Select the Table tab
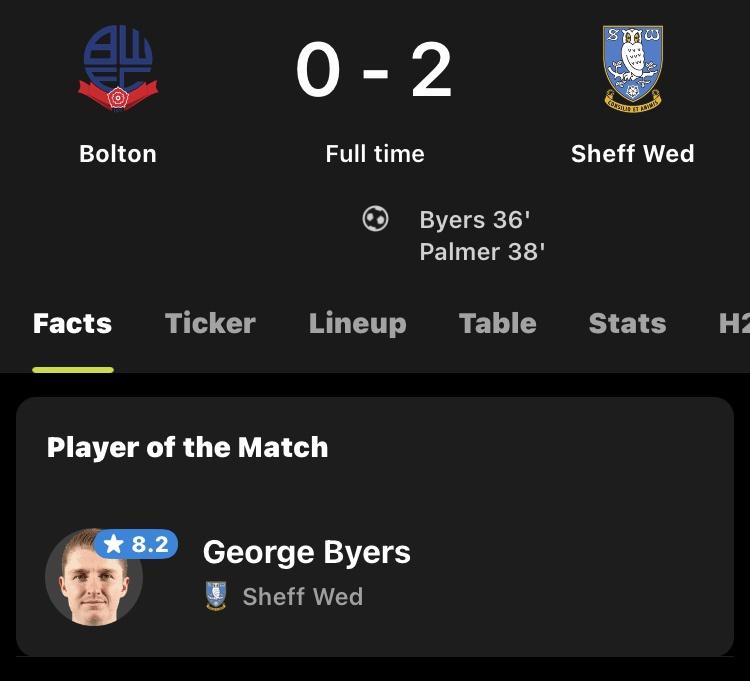 point(497,323)
